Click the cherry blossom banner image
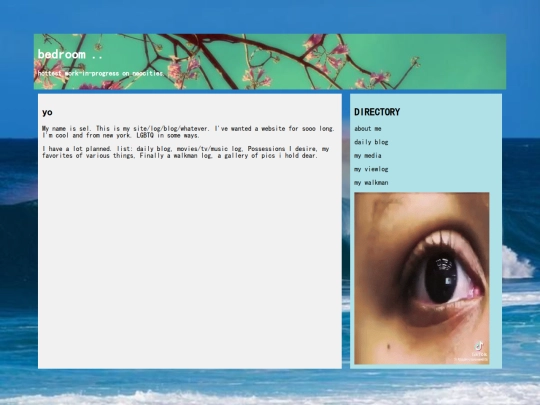 pyautogui.click(x=270, y=62)
